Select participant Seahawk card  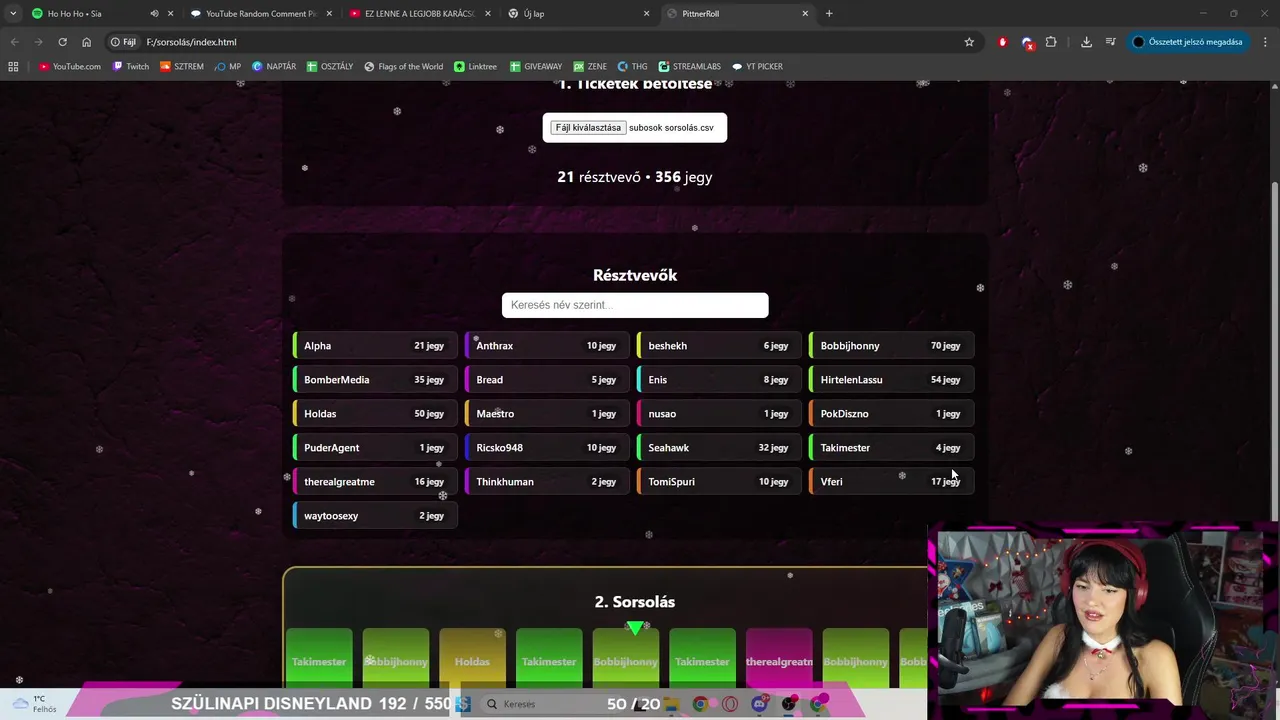(x=719, y=448)
